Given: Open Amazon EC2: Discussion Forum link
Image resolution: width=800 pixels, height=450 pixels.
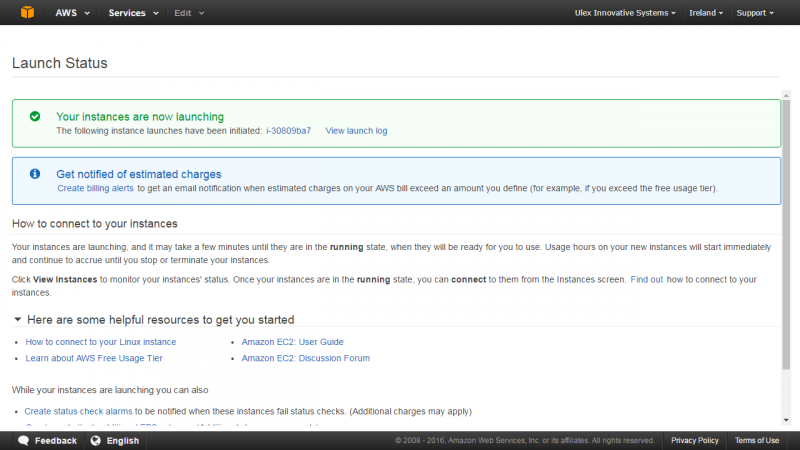Looking at the screenshot, I should coord(306,358).
